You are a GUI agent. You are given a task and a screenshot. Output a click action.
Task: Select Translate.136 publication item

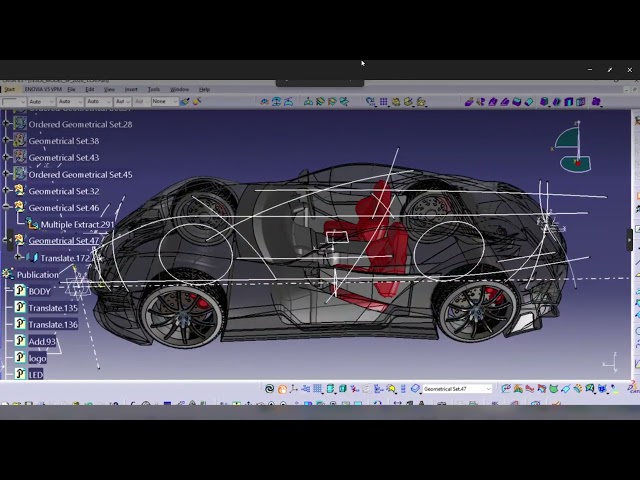coord(53,325)
